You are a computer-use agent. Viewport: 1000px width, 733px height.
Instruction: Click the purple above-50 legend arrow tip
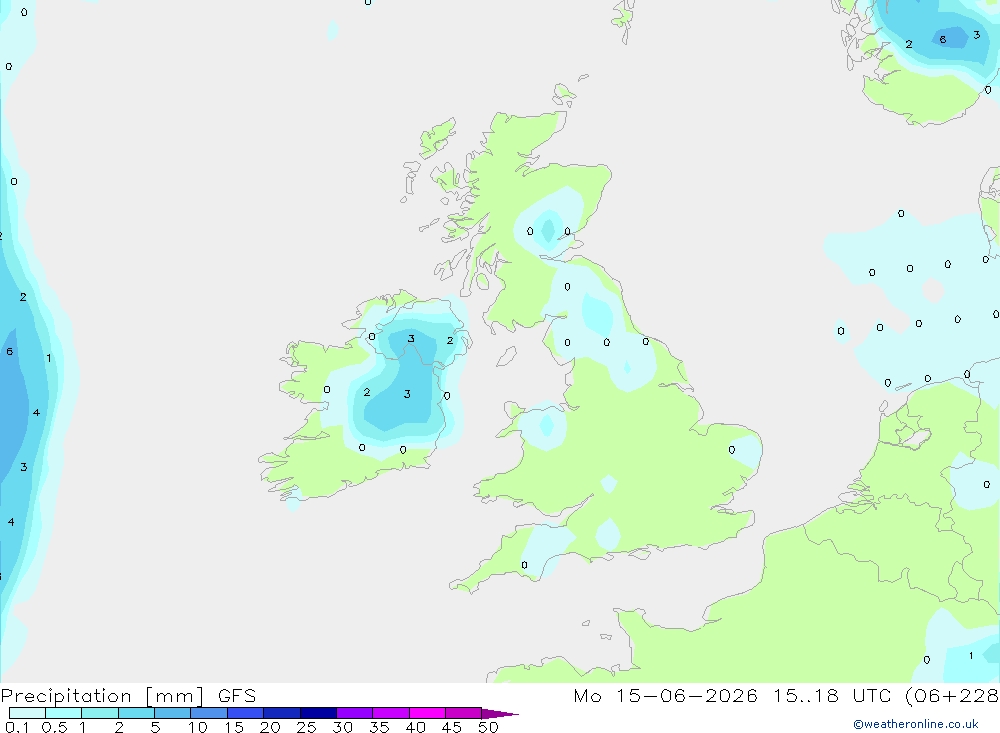click(500, 714)
